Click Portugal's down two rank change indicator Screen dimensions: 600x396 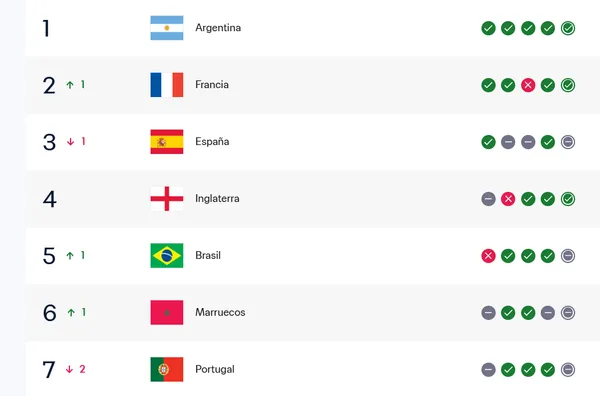coord(75,369)
